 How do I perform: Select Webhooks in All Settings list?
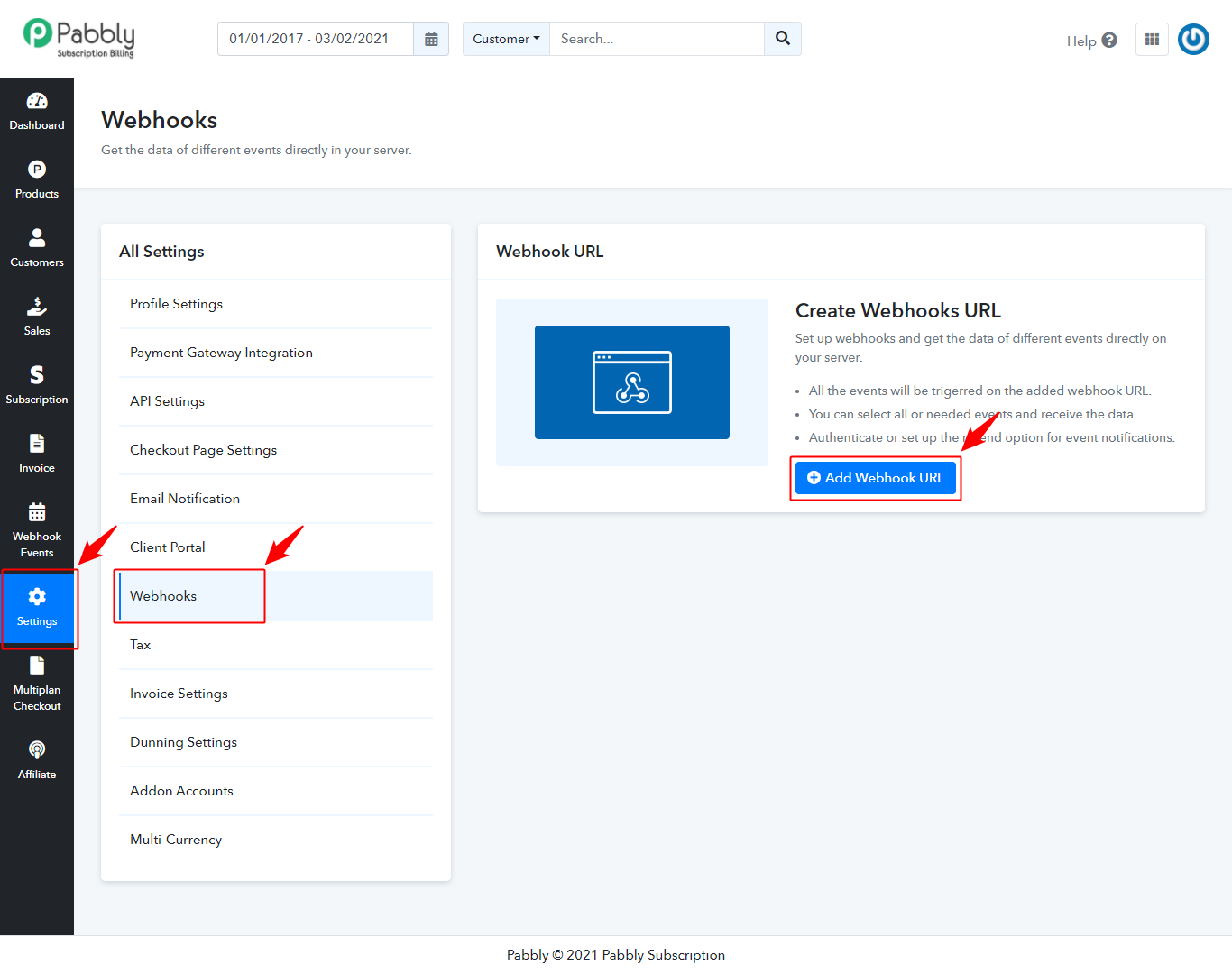(x=276, y=596)
